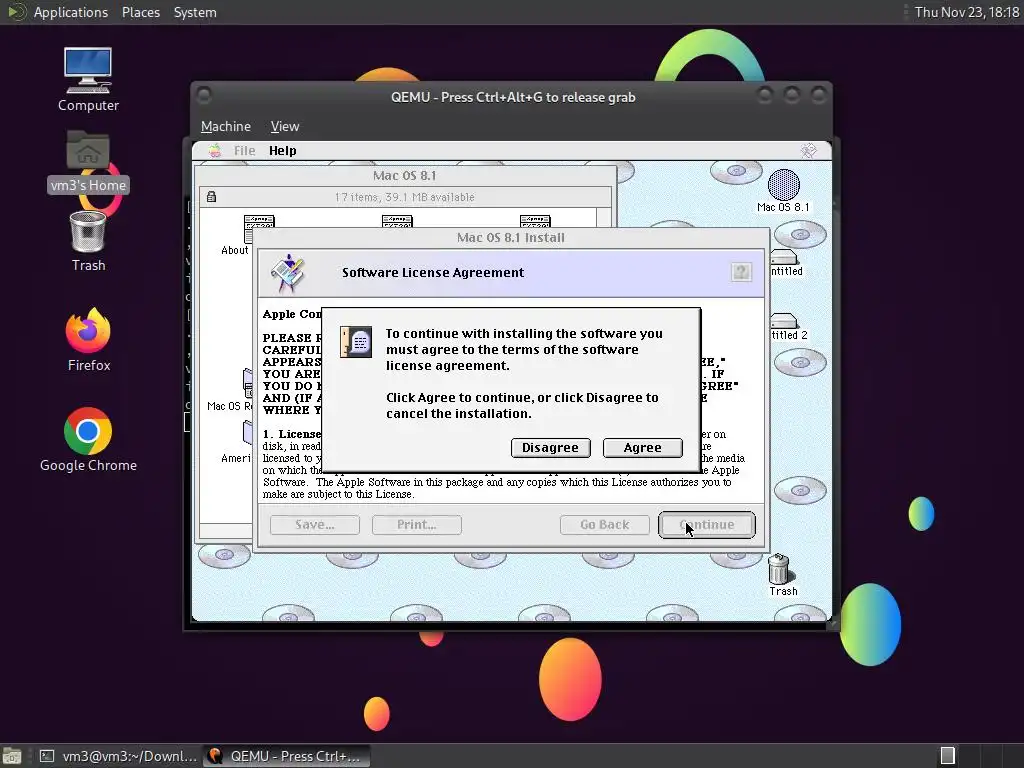Click the date and time in top panel
The height and width of the screenshot is (768, 1024).
tap(967, 12)
